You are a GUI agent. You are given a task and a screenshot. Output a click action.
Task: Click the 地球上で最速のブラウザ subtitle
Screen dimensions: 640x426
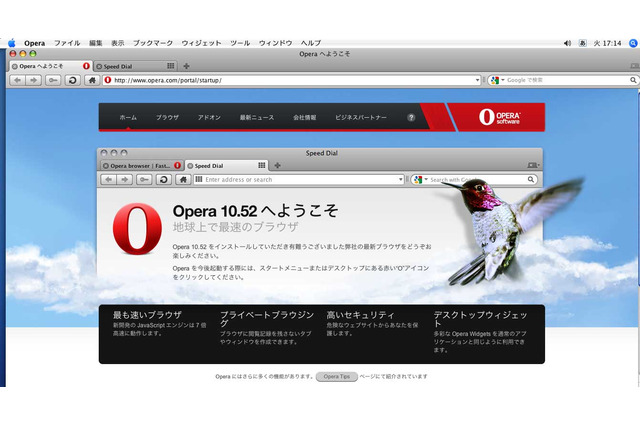tap(236, 227)
